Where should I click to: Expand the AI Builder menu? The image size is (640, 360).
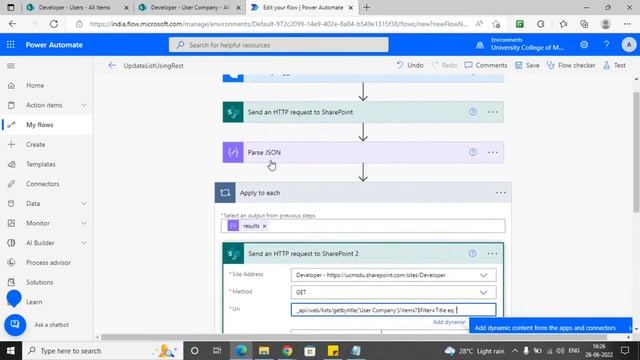pos(84,243)
